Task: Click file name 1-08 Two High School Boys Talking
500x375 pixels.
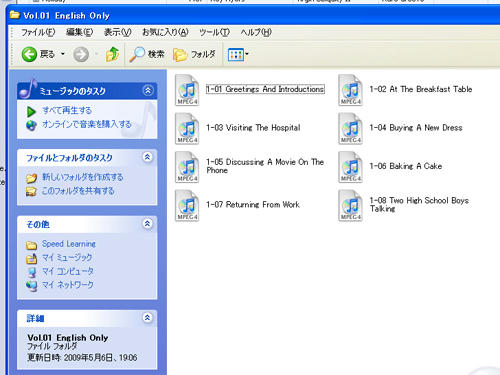Action: point(419,204)
